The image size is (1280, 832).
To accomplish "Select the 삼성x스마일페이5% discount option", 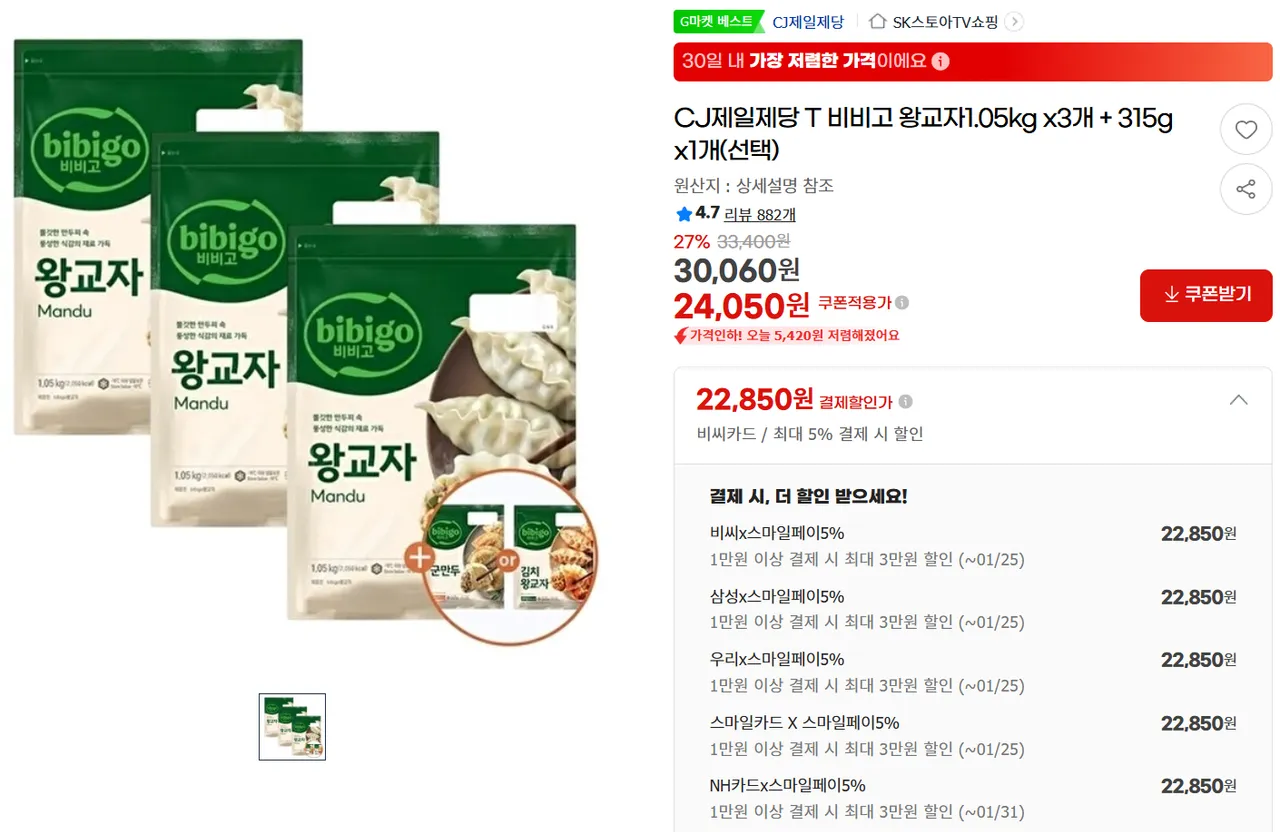I will pyautogui.click(x=973, y=609).
